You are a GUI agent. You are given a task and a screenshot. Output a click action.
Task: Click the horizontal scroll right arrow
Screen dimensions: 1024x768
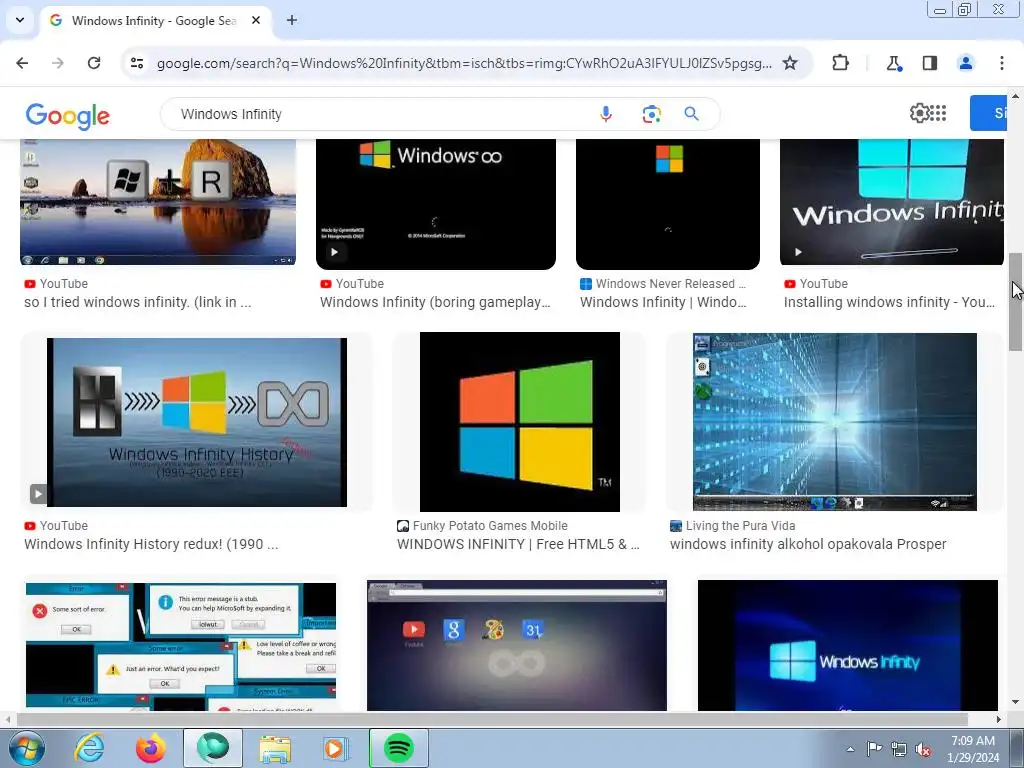click(x=999, y=719)
